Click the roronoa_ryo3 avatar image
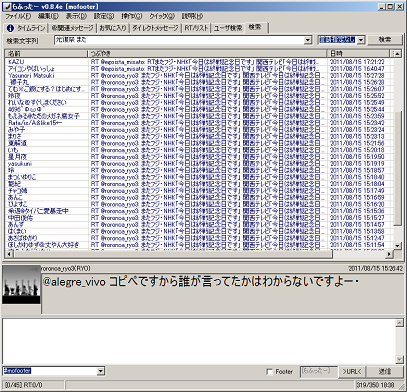407x392 pixels. click(x=21, y=285)
